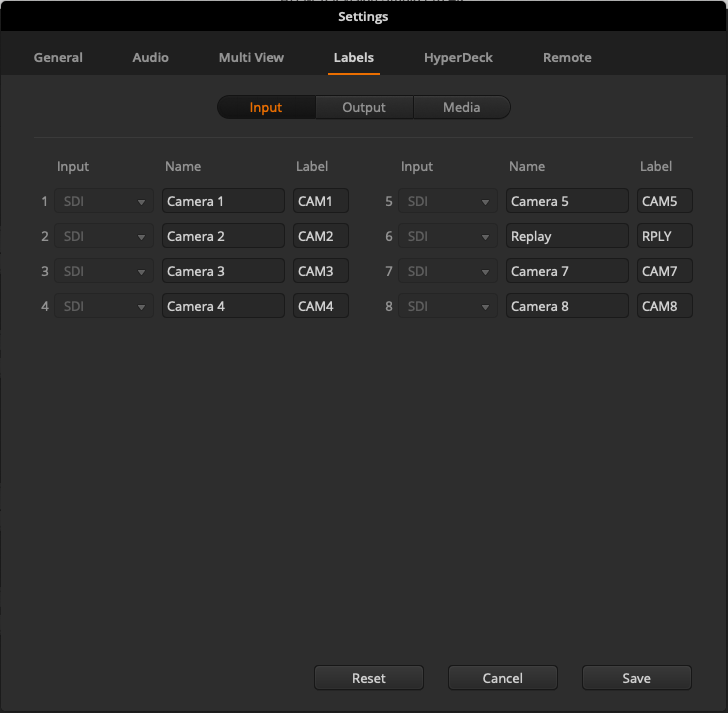Open input 1 SDI type dropdown
The width and height of the screenshot is (728, 713).
point(105,202)
